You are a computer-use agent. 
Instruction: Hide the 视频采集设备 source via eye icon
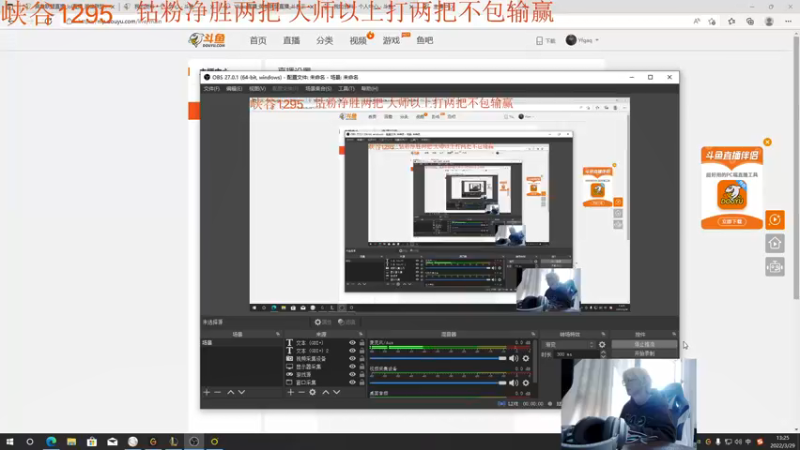(x=352, y=359)
